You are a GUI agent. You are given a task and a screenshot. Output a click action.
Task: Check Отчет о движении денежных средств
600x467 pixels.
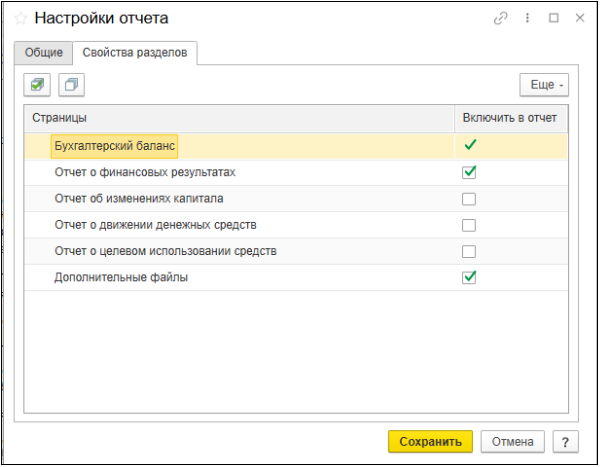469,225
